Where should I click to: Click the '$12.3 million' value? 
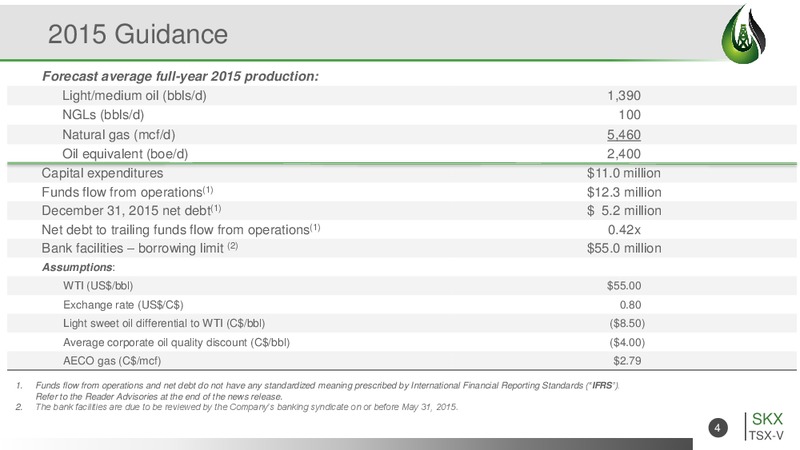[x=624, y=192]
